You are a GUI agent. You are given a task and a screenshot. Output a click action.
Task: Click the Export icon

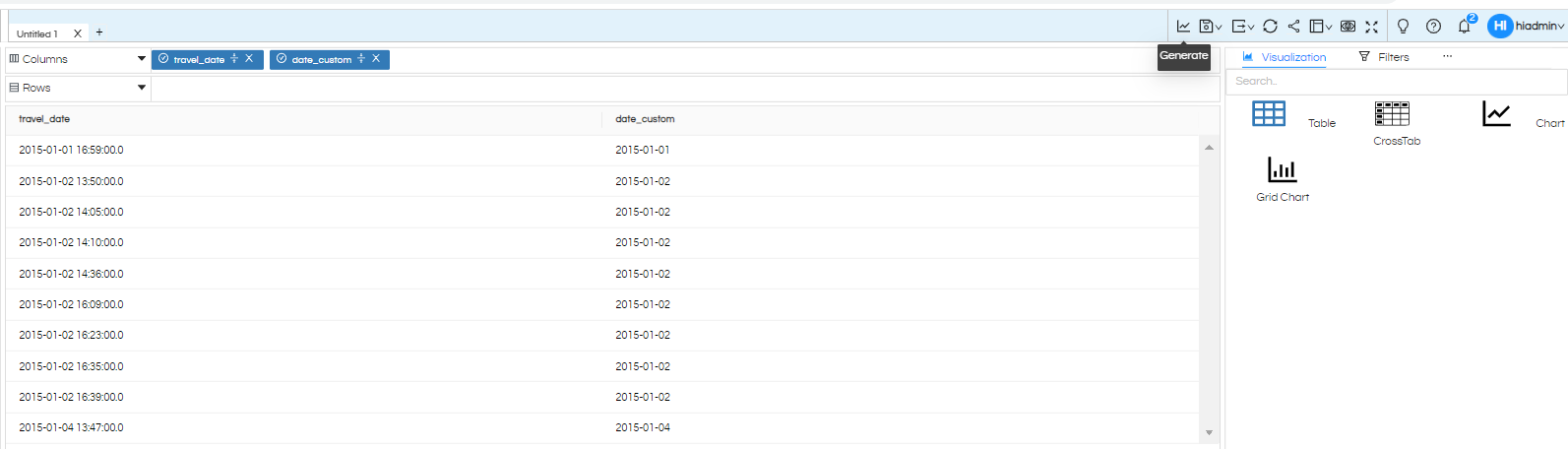(1239, 27)
